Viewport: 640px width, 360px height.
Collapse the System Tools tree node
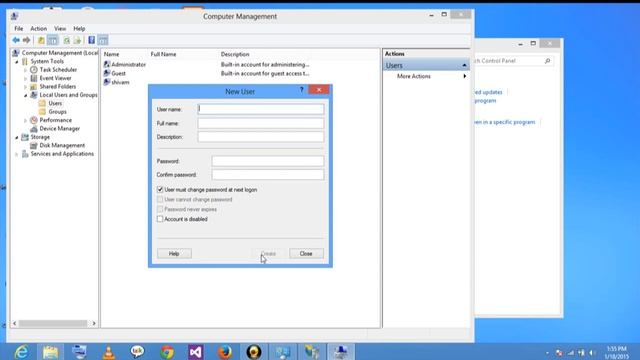(17, 62)
